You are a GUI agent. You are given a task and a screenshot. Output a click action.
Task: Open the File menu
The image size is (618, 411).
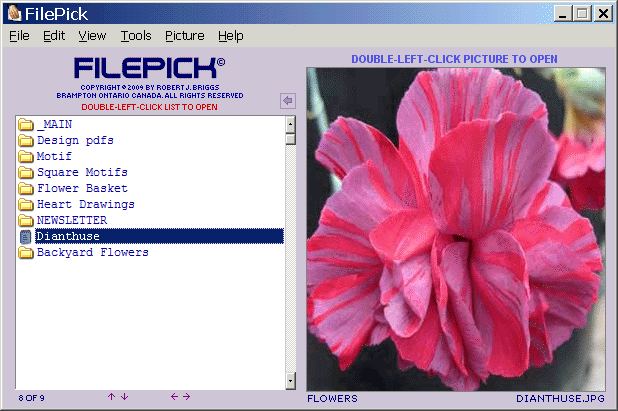pyautogui.click(x=19, y=36)
